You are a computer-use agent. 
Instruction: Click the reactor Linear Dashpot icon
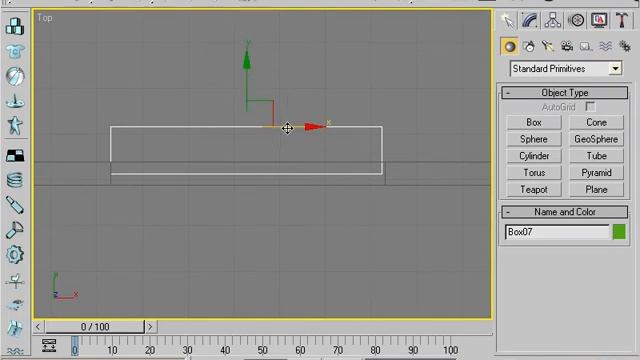[15, 205]
